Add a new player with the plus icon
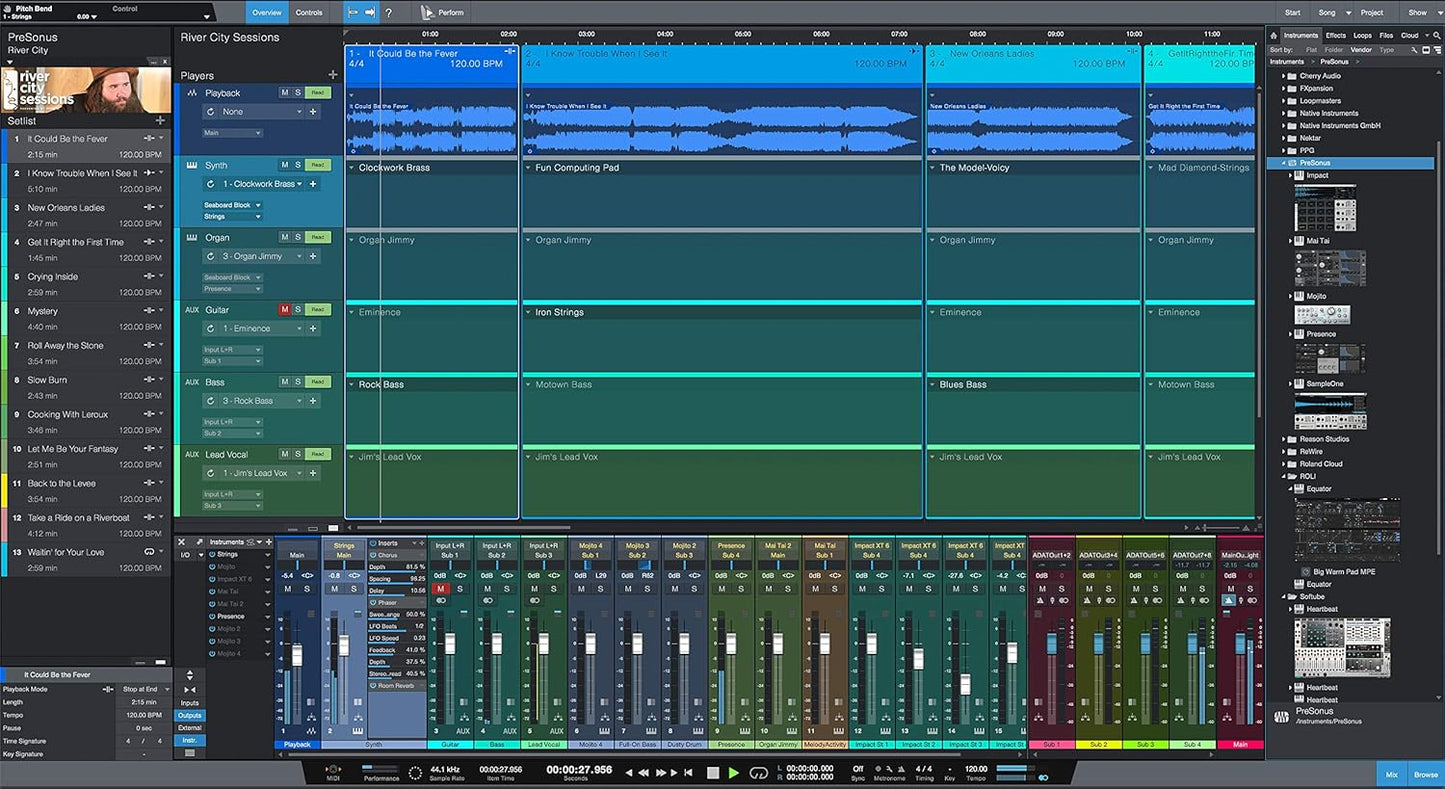 click(x=333, y=74)
